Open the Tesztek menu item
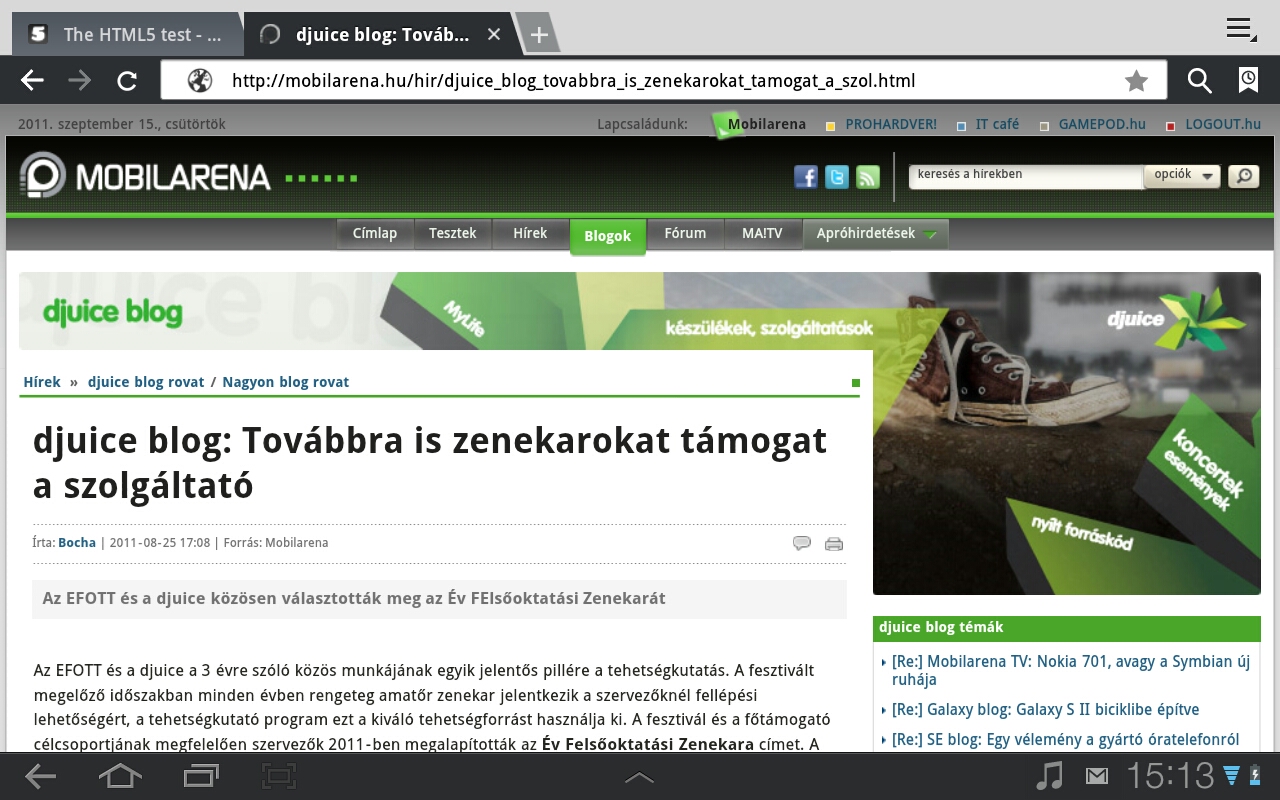Image resolution: width=1280 pixels, height=800 pixels. (453, 234)
